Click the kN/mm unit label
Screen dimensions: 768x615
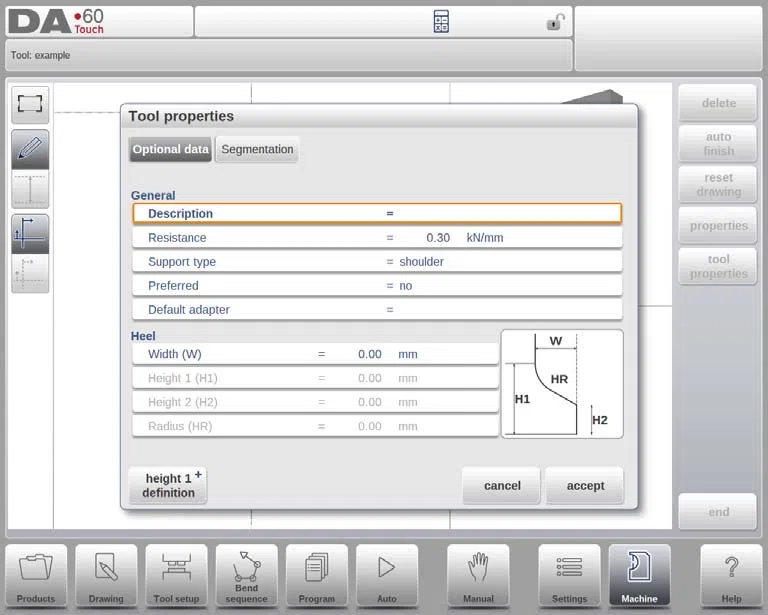484,237
